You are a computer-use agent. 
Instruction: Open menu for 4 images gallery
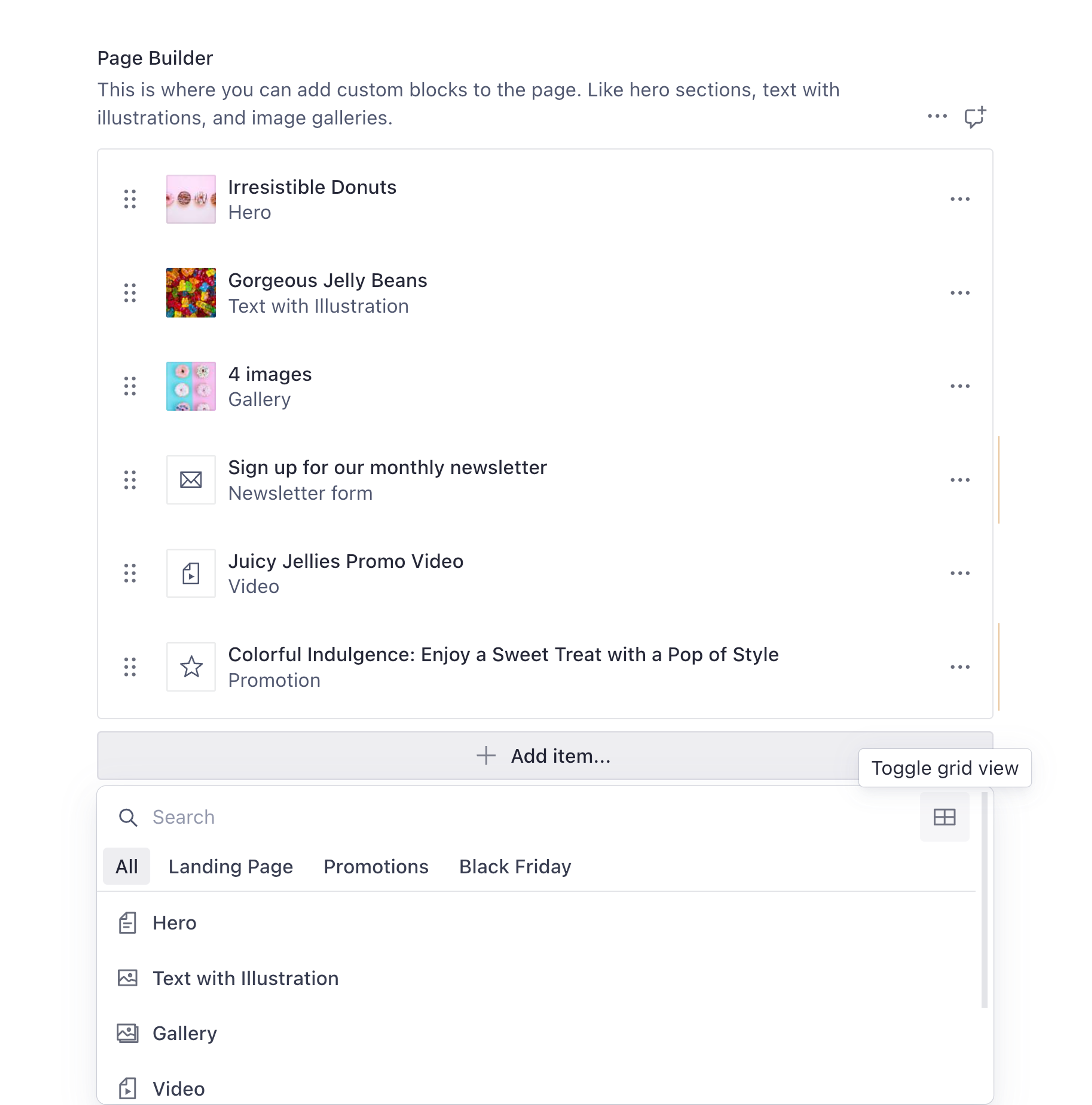[959, 386]
